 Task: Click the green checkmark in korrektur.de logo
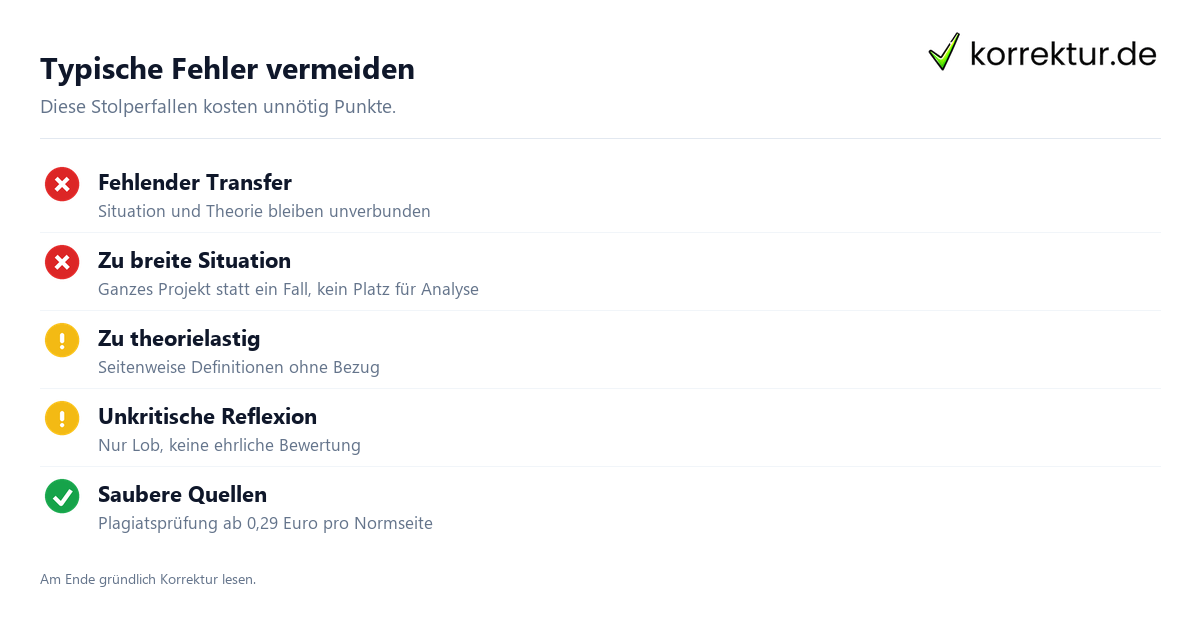[944, 51]
